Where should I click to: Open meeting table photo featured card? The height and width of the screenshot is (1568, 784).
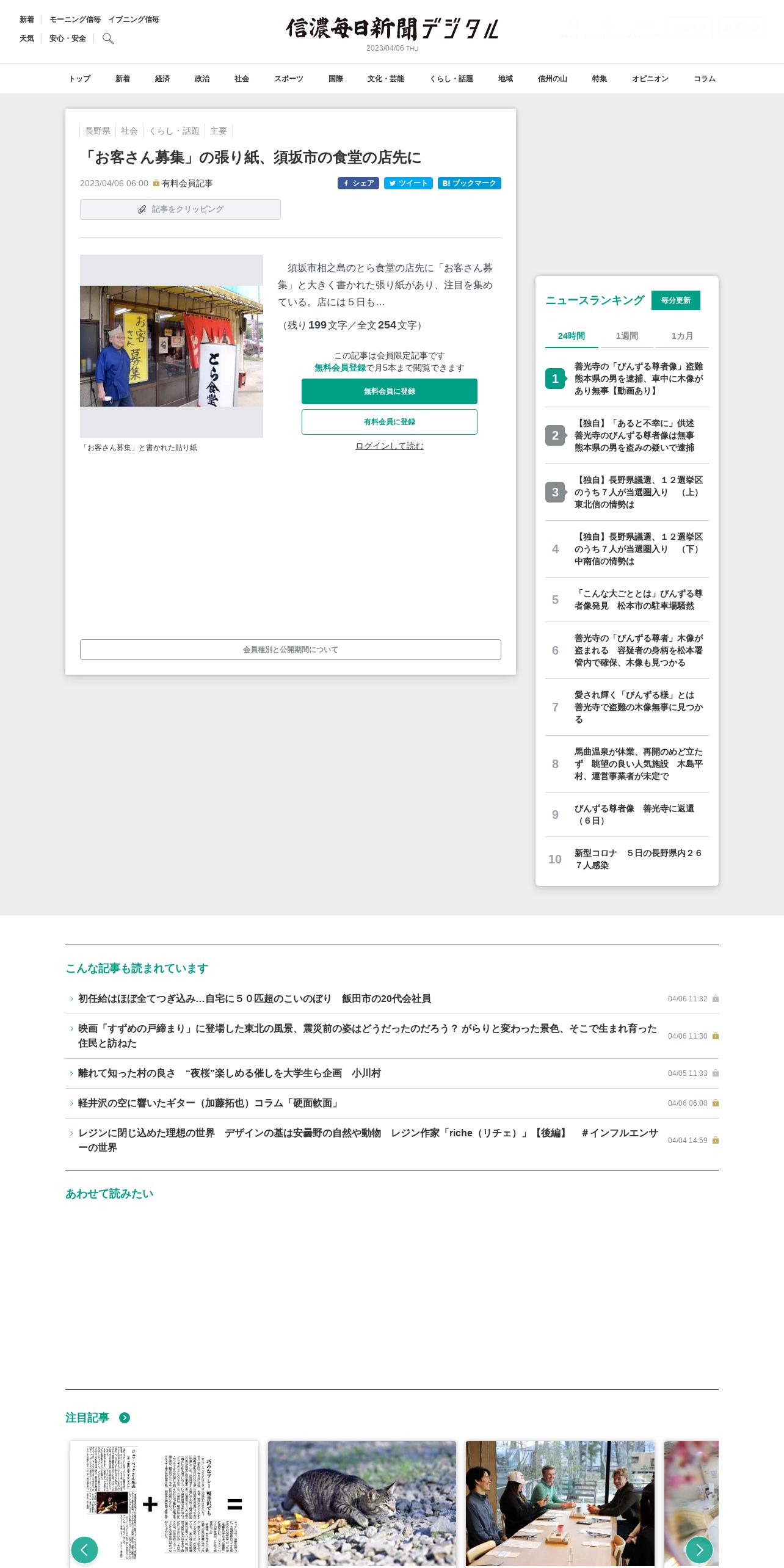point(560,1503)
